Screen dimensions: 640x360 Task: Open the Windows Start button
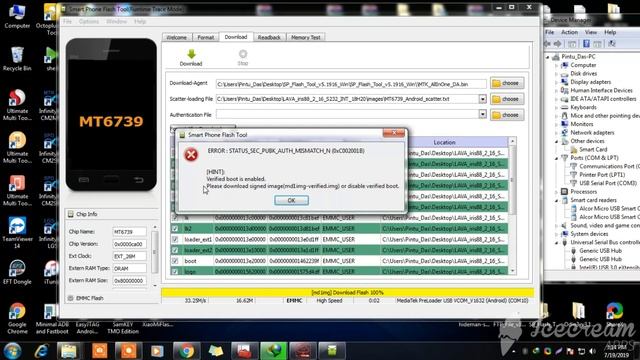pyautogui.click(x=12, y=351)
